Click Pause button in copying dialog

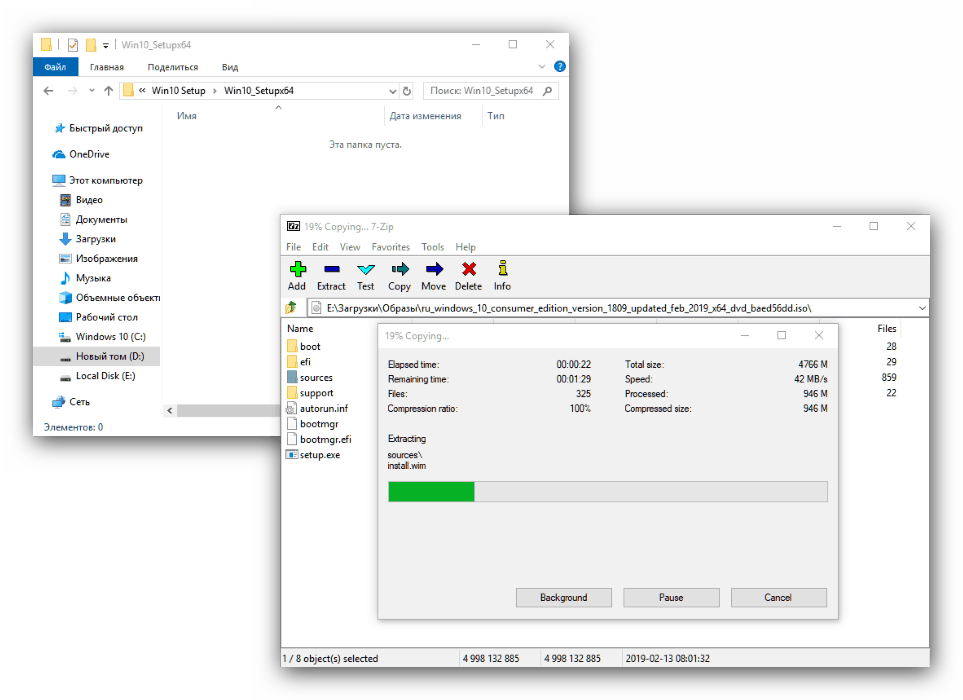(x=671, y=597)
